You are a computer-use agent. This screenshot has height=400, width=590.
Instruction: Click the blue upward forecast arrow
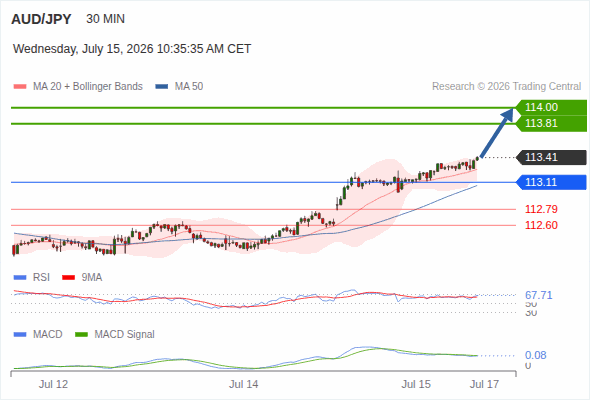click(x=496, y=133)
